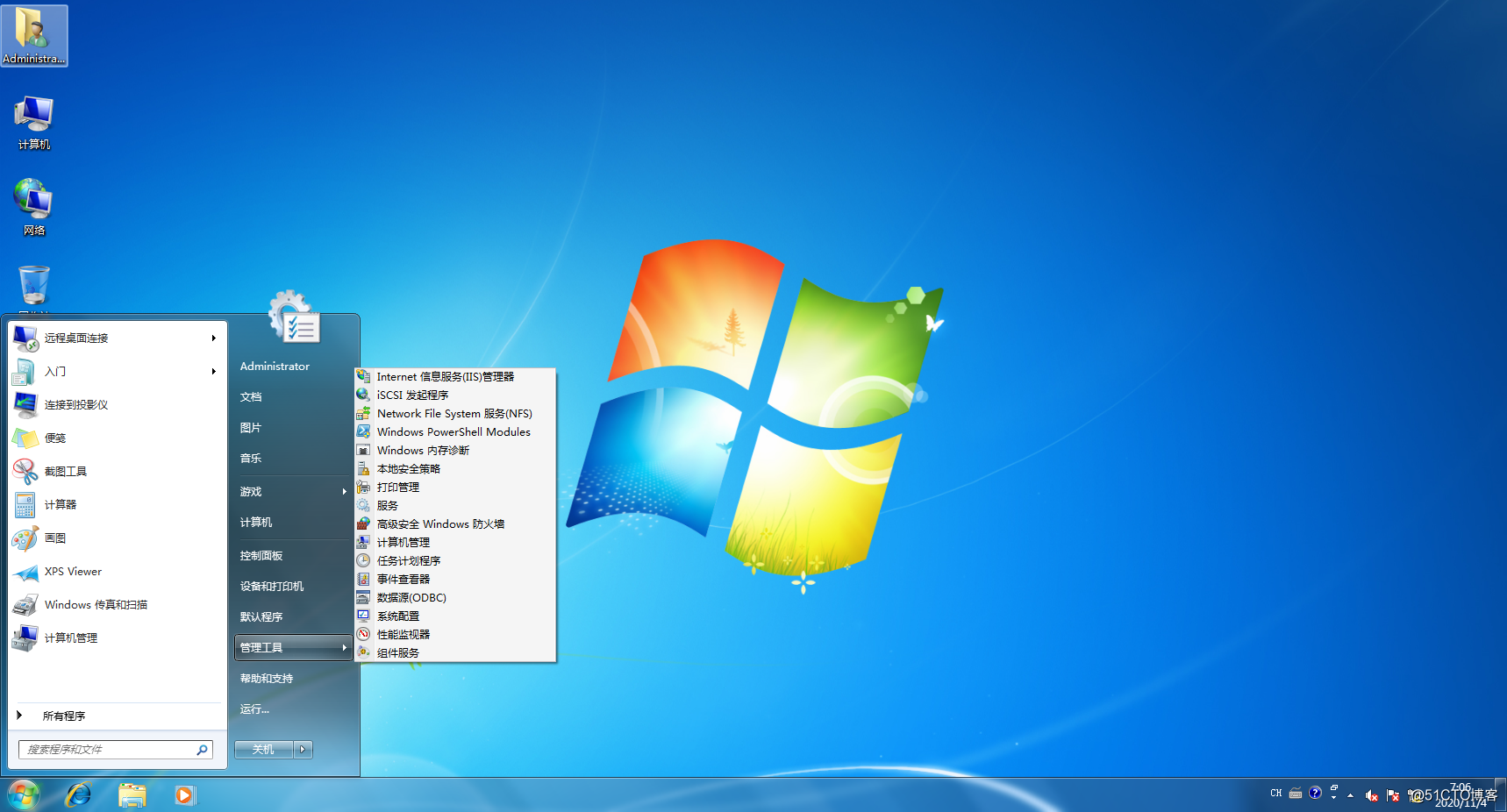Click the Administrator user name link
Viewport: 1507px width, 812px height.
click(275, 366)
